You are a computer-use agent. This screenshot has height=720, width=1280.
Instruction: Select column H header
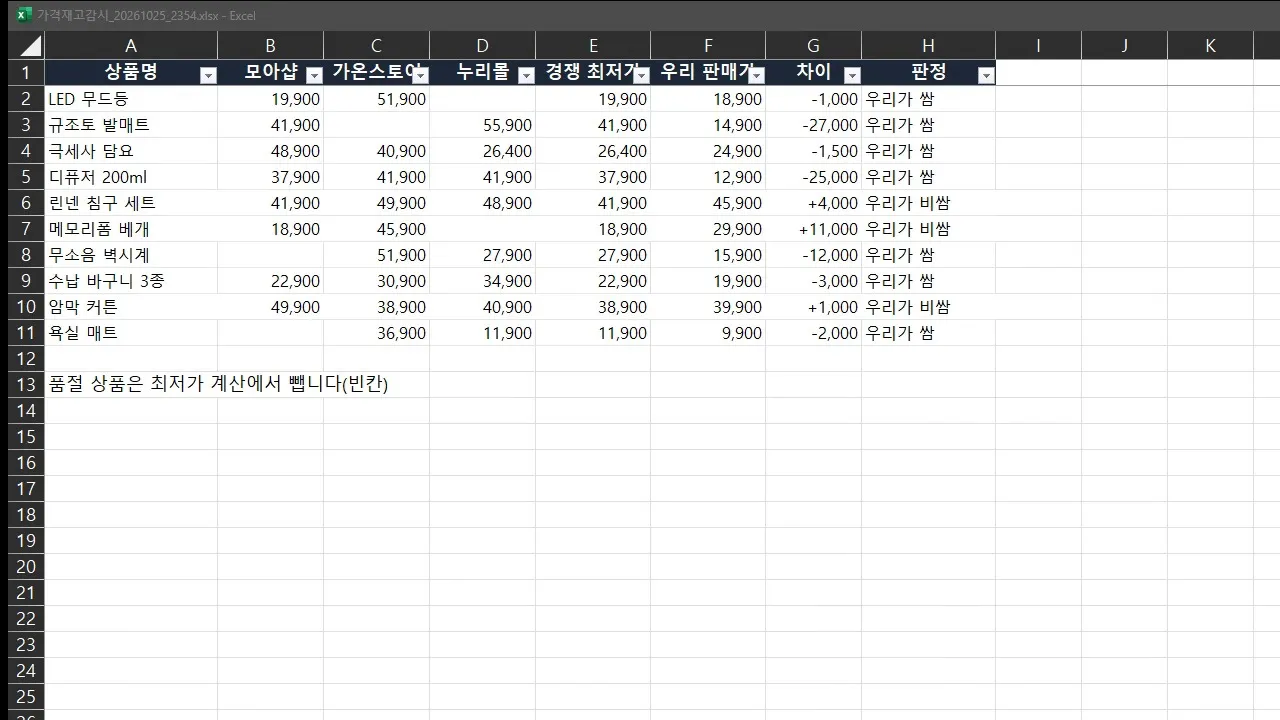tap(928, 46)
